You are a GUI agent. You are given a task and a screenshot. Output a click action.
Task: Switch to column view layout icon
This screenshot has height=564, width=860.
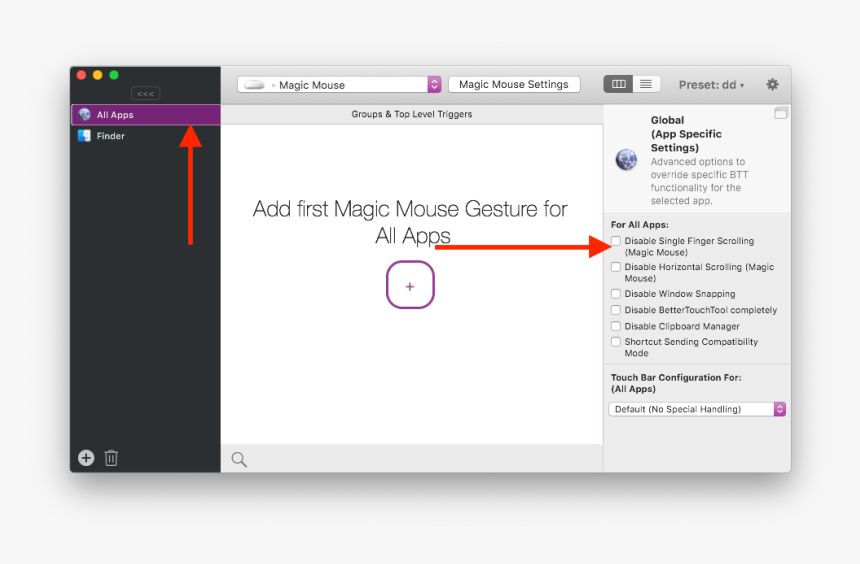click(618, 85)
